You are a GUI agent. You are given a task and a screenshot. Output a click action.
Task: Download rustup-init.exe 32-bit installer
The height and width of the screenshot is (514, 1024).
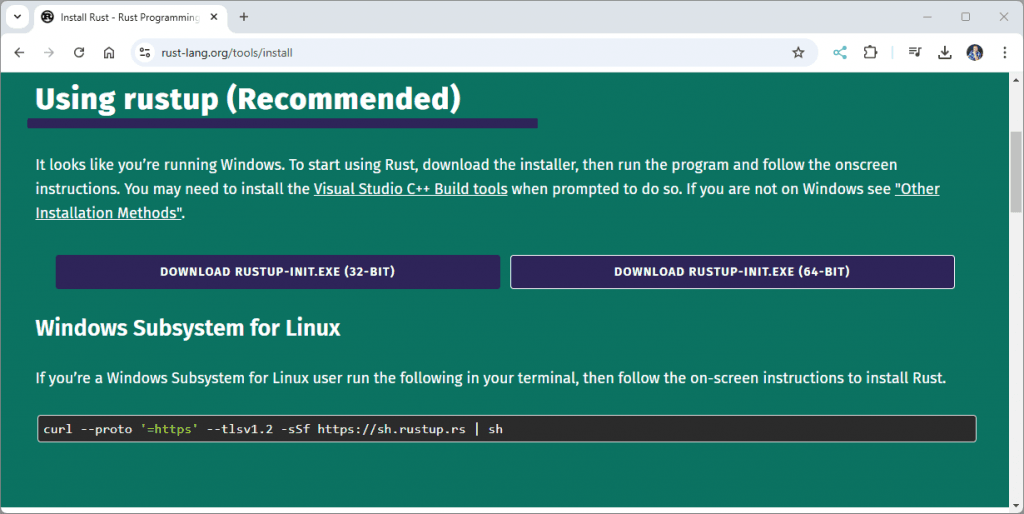point(277,272)
